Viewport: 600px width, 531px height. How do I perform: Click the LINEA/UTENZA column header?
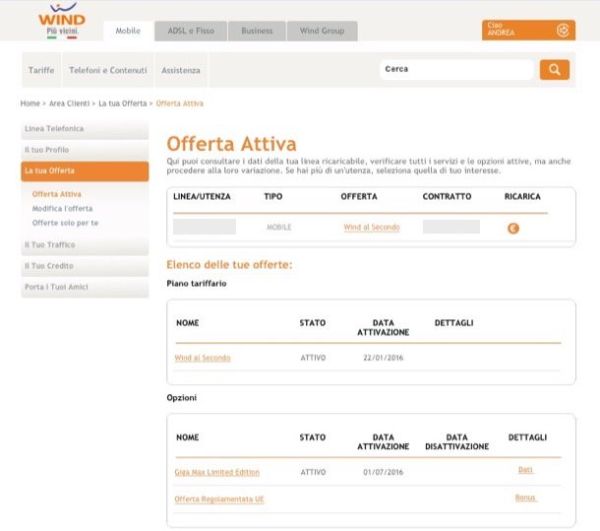(202, 197)
